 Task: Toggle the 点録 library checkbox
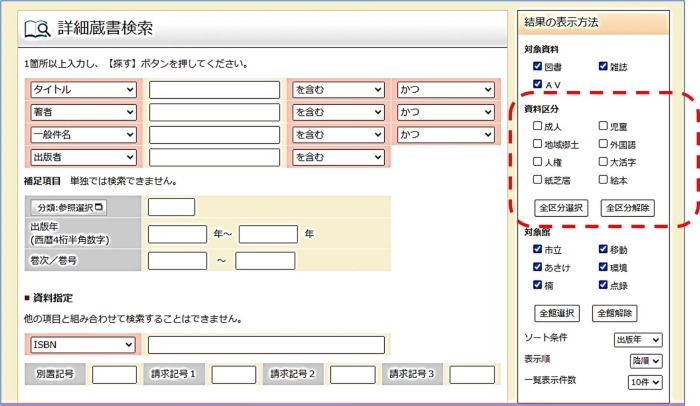(603, 285)
